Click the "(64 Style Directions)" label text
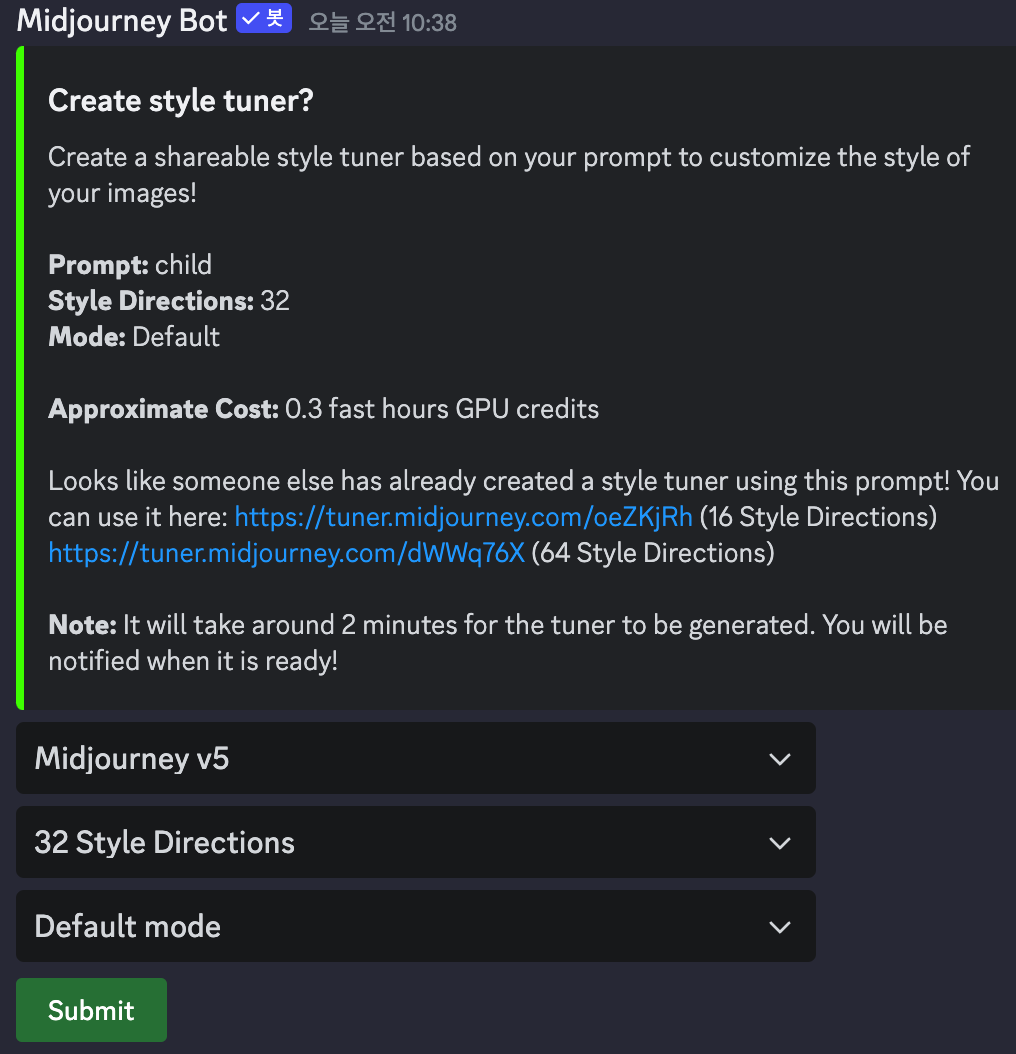Viewport: 1016px width, 1054px height. 652,553
